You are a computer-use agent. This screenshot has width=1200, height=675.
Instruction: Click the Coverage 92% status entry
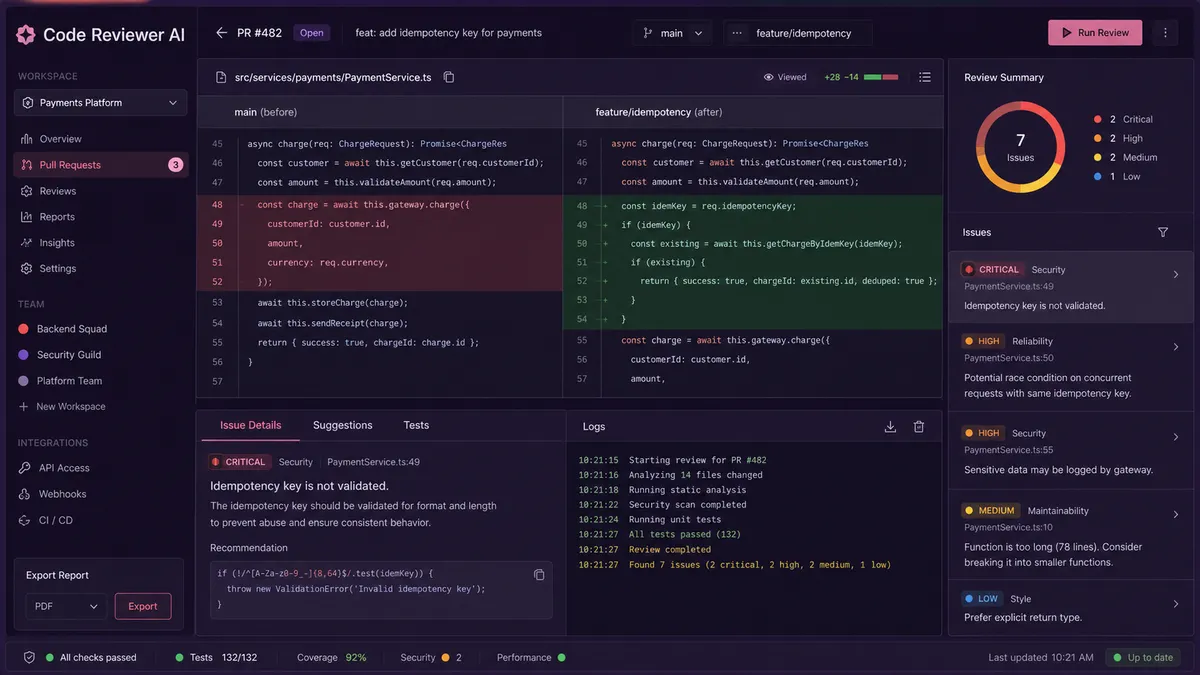pos(332,657)
